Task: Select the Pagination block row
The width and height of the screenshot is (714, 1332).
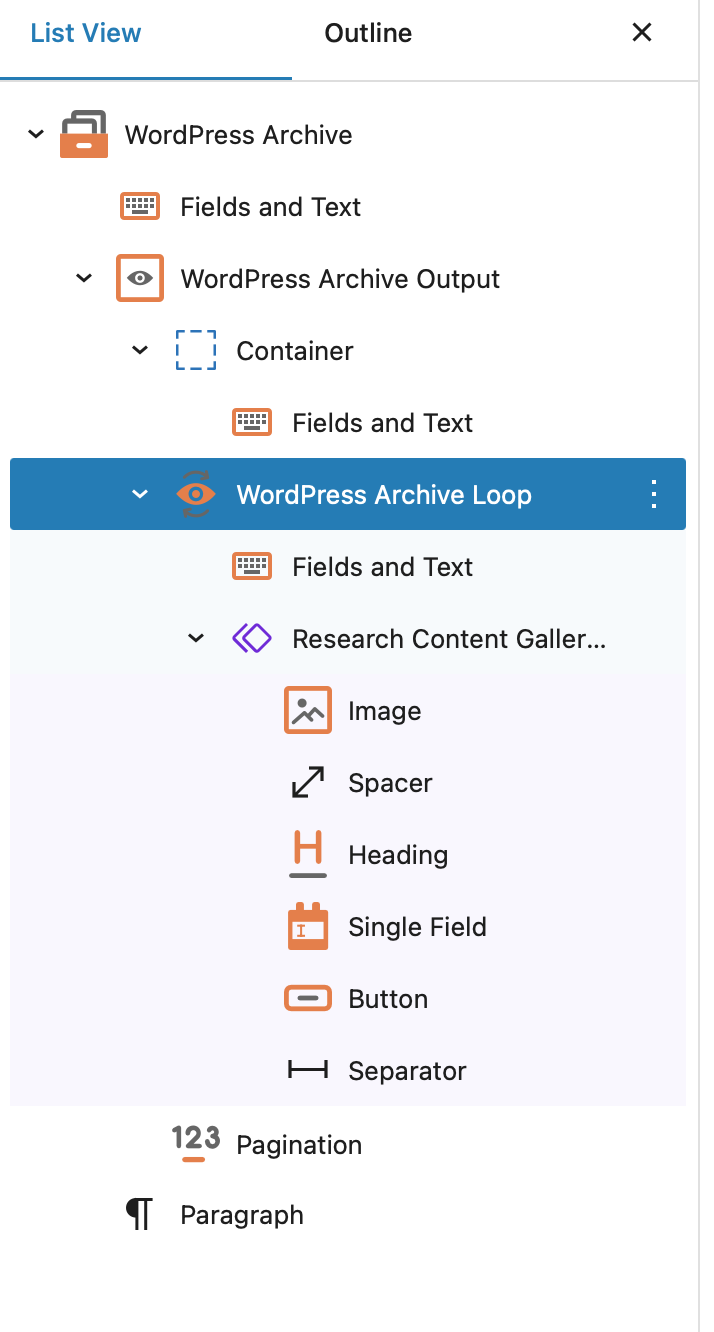Action: [x=348, y=1144]
